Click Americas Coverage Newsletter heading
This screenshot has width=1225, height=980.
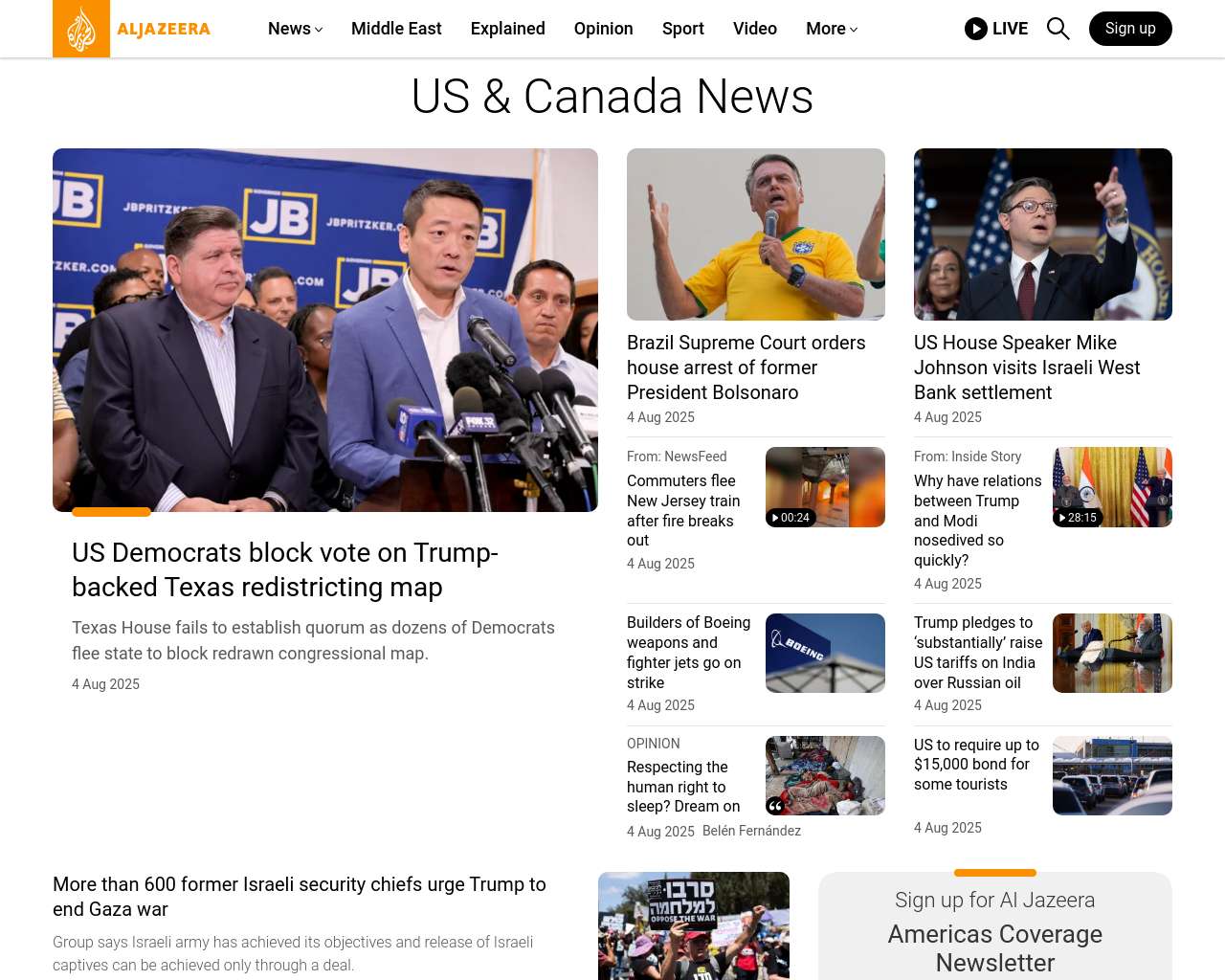point(995,947)
